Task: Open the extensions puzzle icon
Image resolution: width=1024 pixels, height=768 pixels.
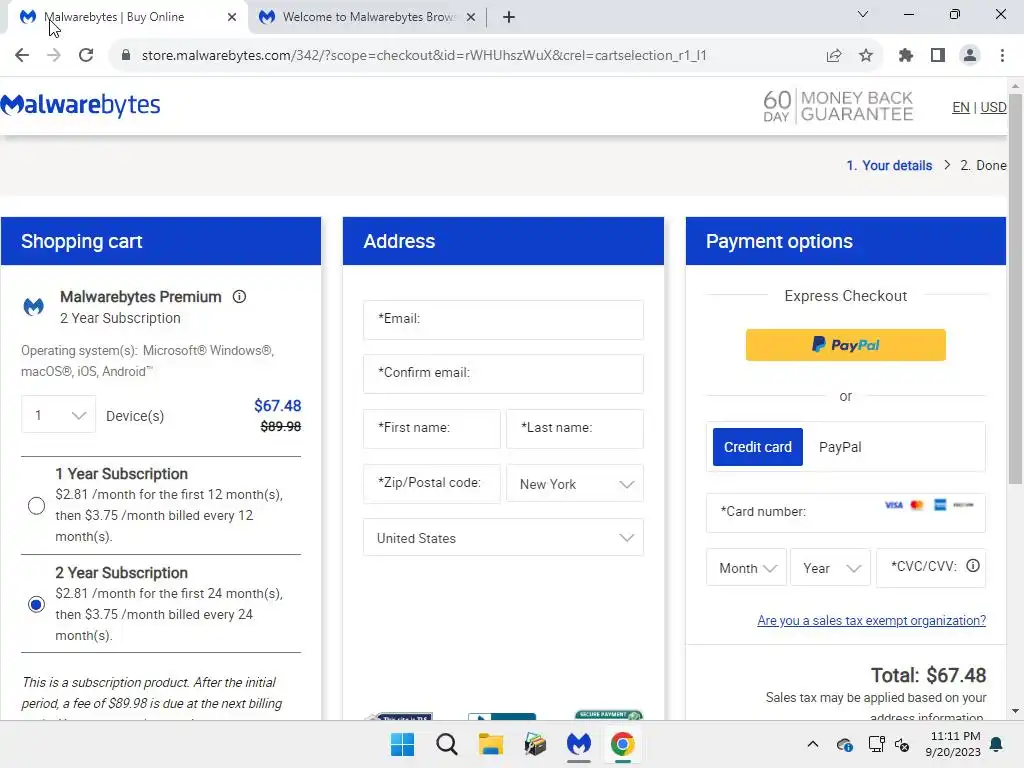Action: 906,56
